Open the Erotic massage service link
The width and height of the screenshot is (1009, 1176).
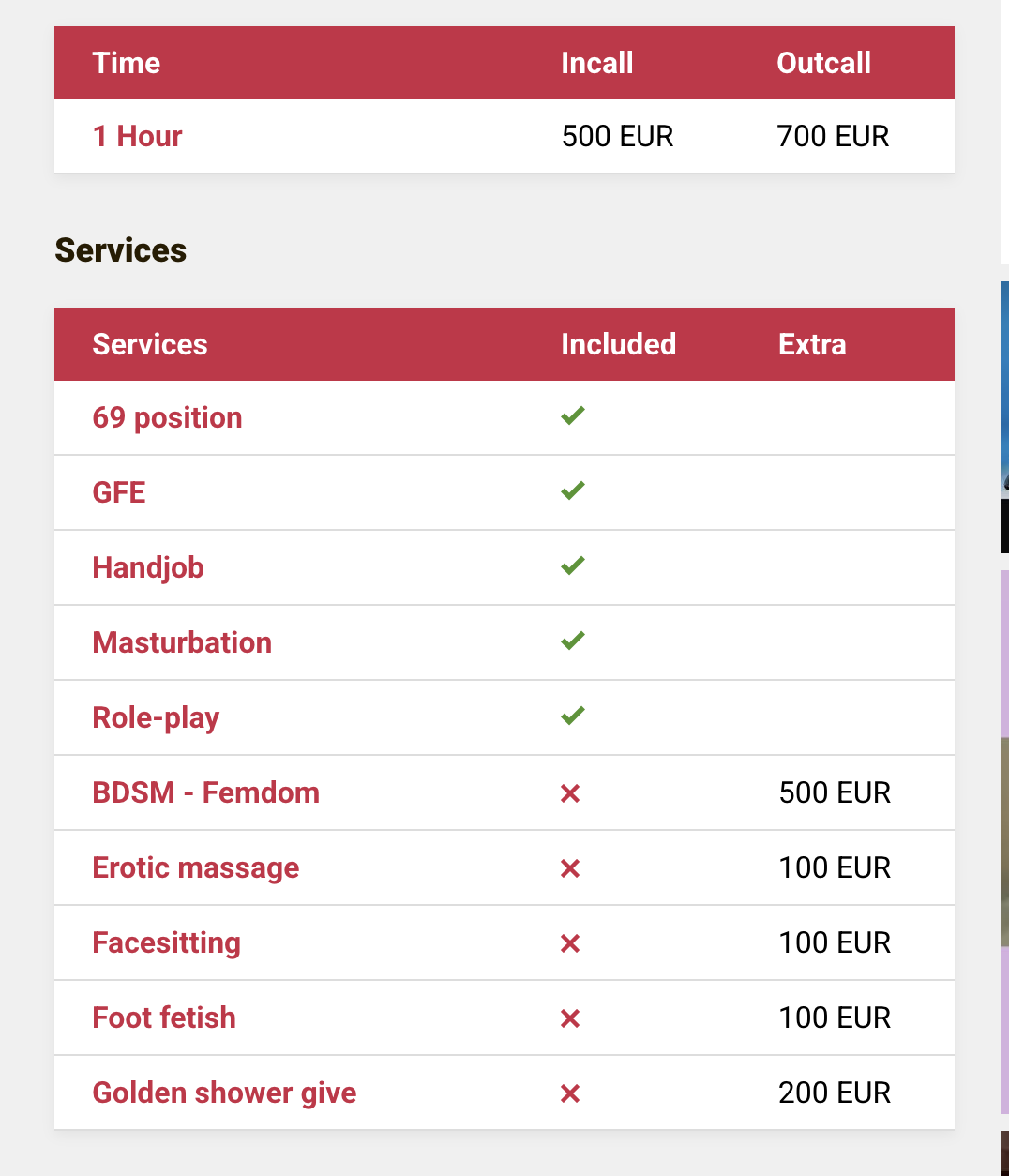point(196,868)
